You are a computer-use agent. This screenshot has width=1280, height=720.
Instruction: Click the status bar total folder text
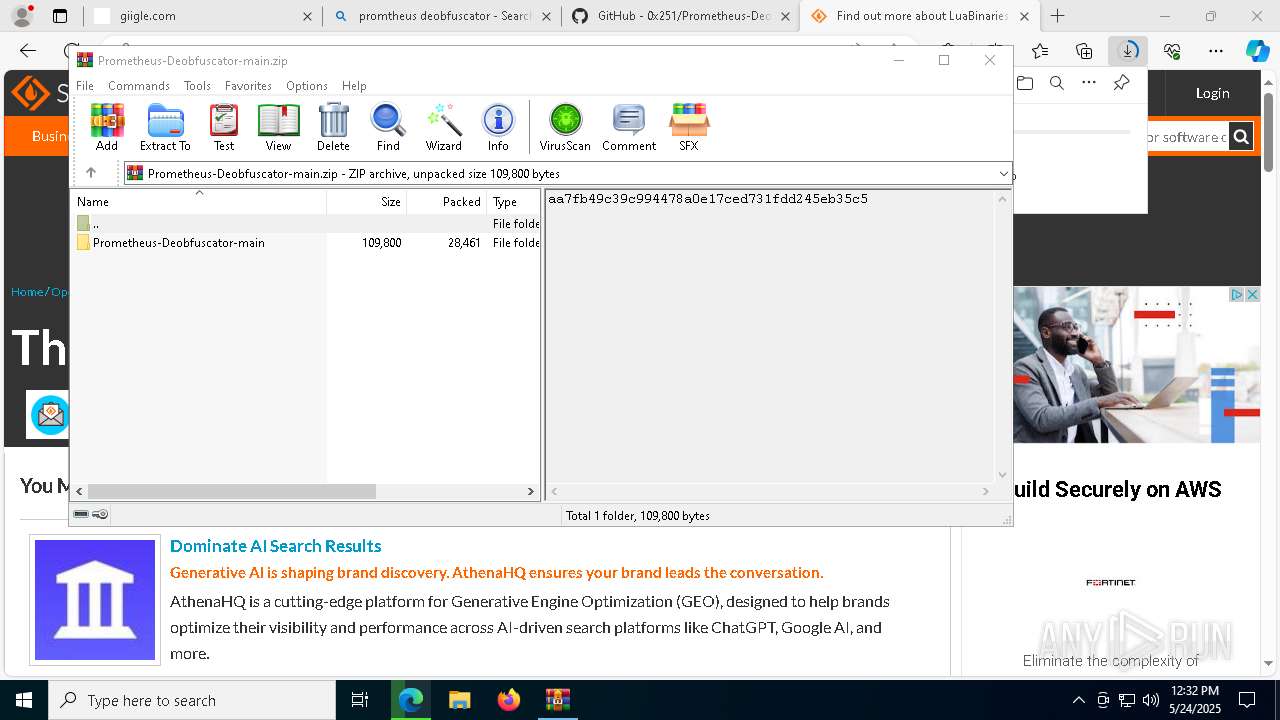click(x=638, y=516)
